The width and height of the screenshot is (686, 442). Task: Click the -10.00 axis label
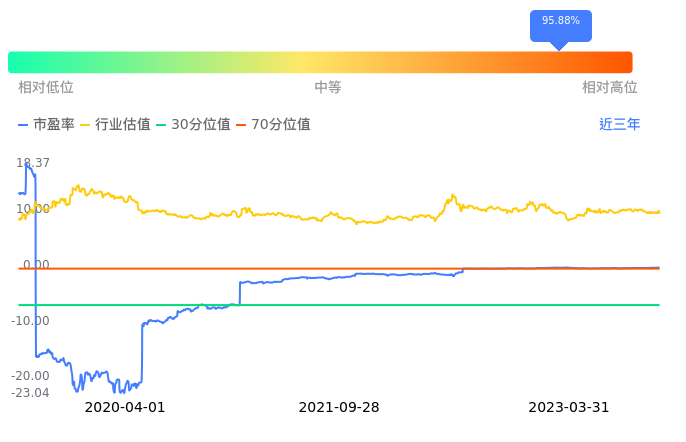31,321
